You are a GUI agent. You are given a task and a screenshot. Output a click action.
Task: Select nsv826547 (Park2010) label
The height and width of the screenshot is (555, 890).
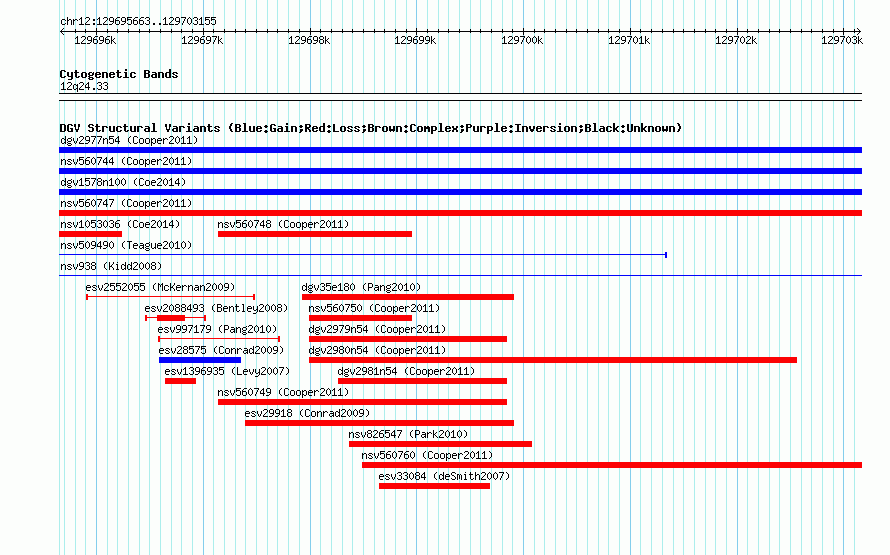[x=408, y=434]
